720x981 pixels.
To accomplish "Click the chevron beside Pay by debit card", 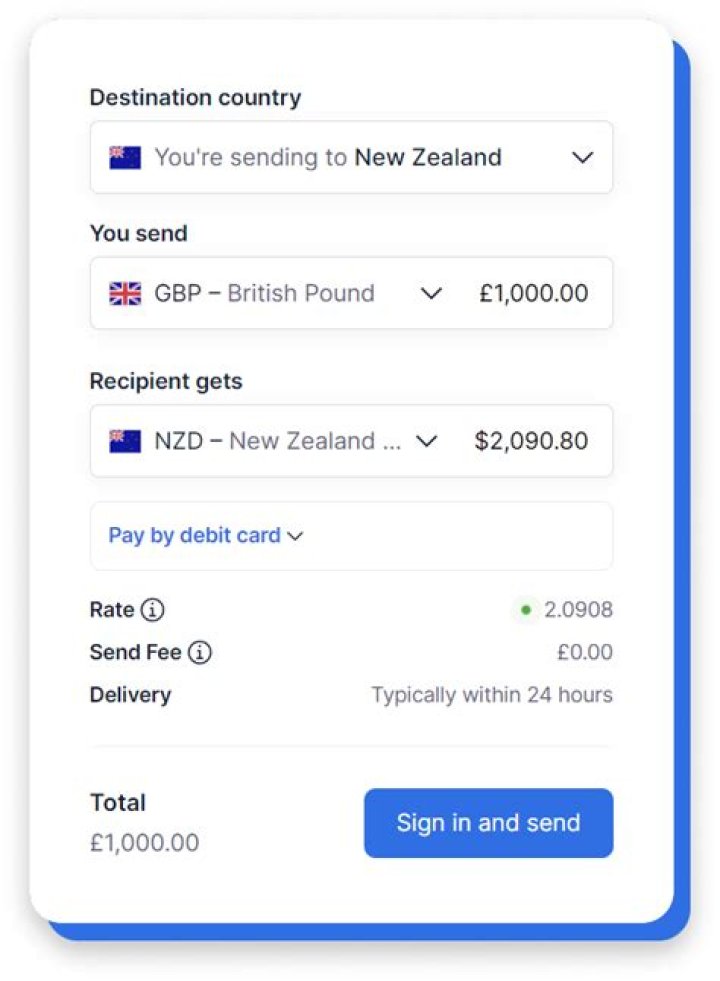I will [295, 536].
